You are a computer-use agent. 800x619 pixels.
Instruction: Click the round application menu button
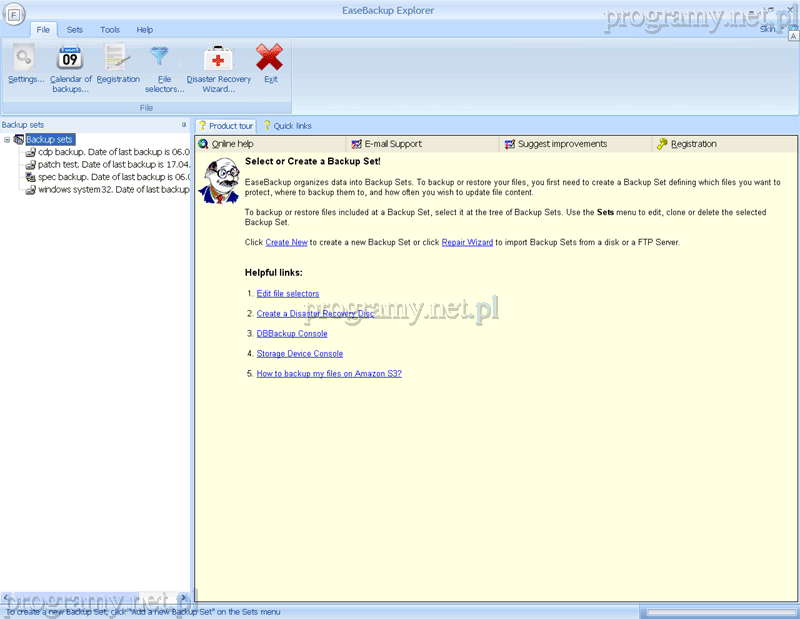click(14, 14)
